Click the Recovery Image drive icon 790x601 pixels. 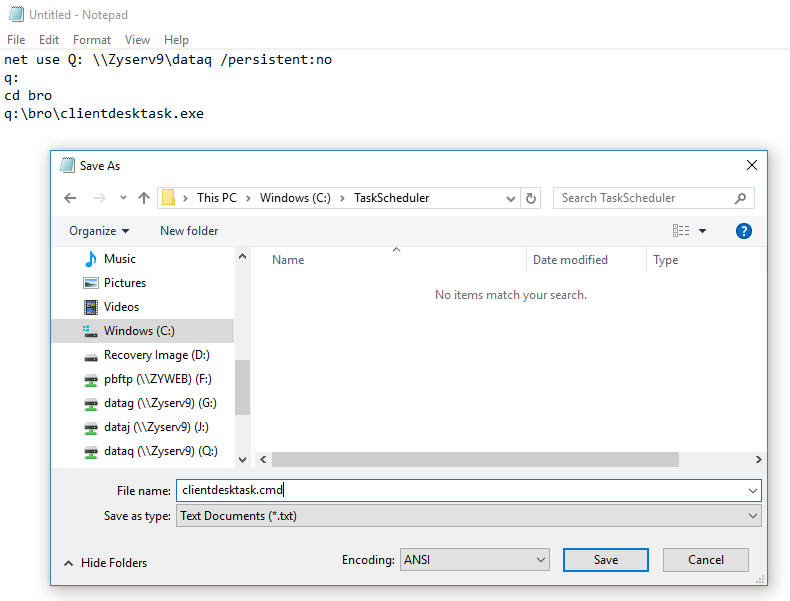coord(91,357)
